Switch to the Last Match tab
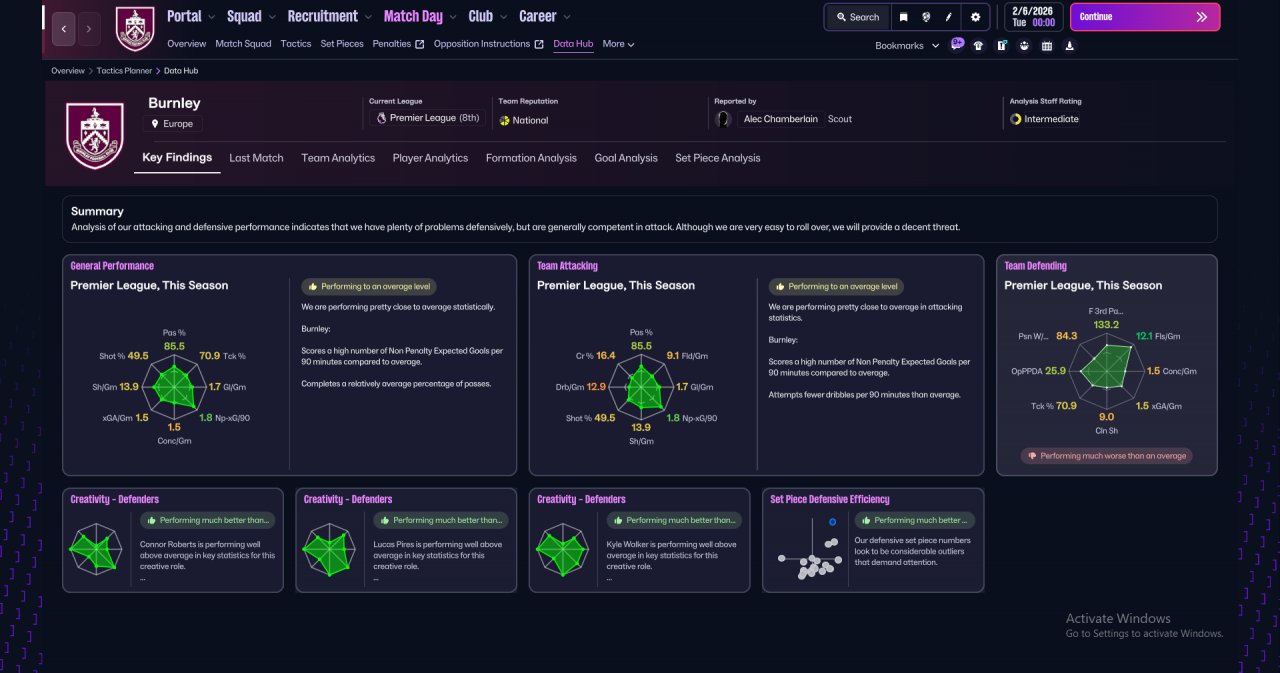The width and height of the screenshot is (1280, 673). [256, 158]
